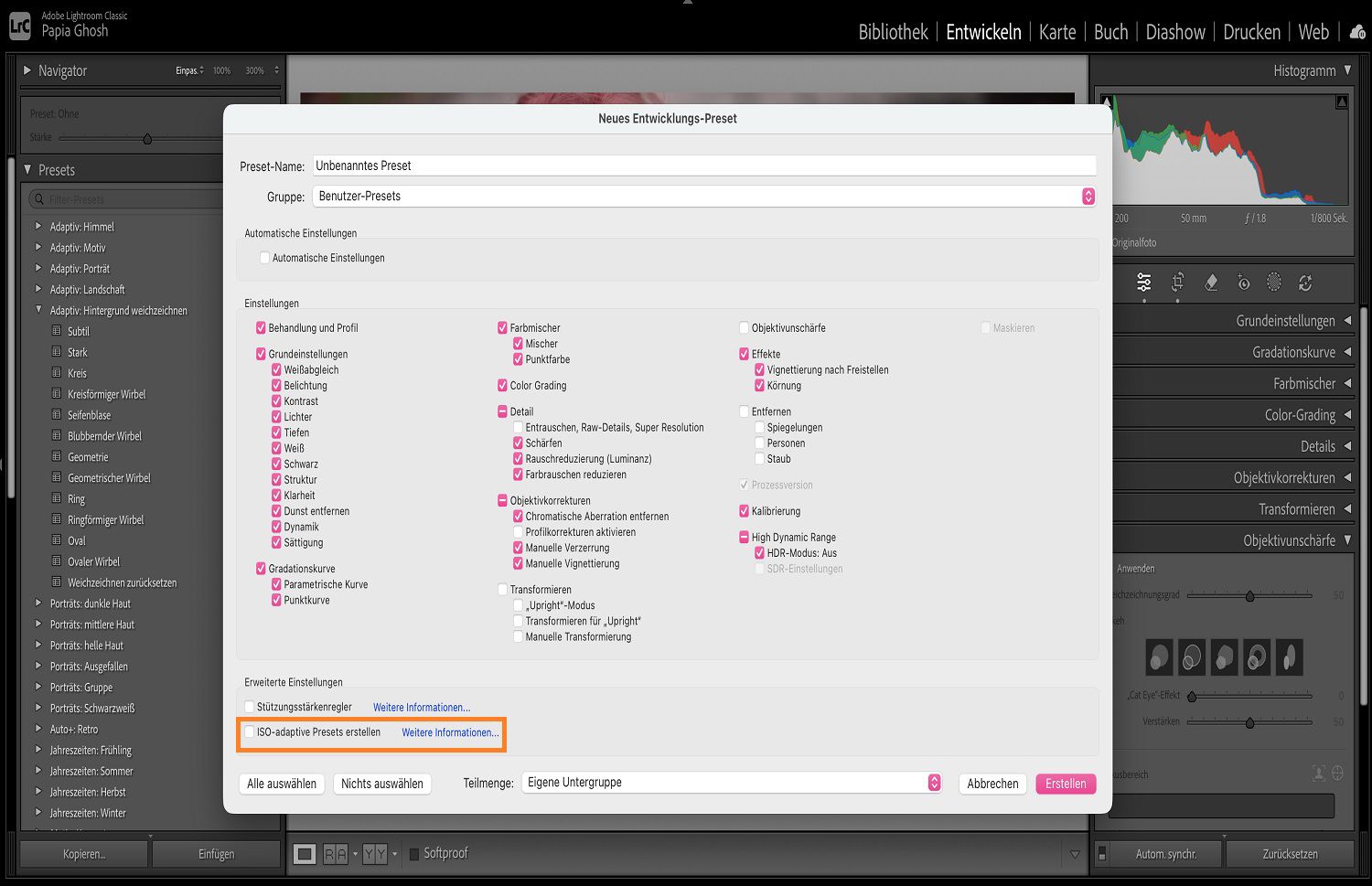Select the Crop Overlay tool

tap(1177, 283)
